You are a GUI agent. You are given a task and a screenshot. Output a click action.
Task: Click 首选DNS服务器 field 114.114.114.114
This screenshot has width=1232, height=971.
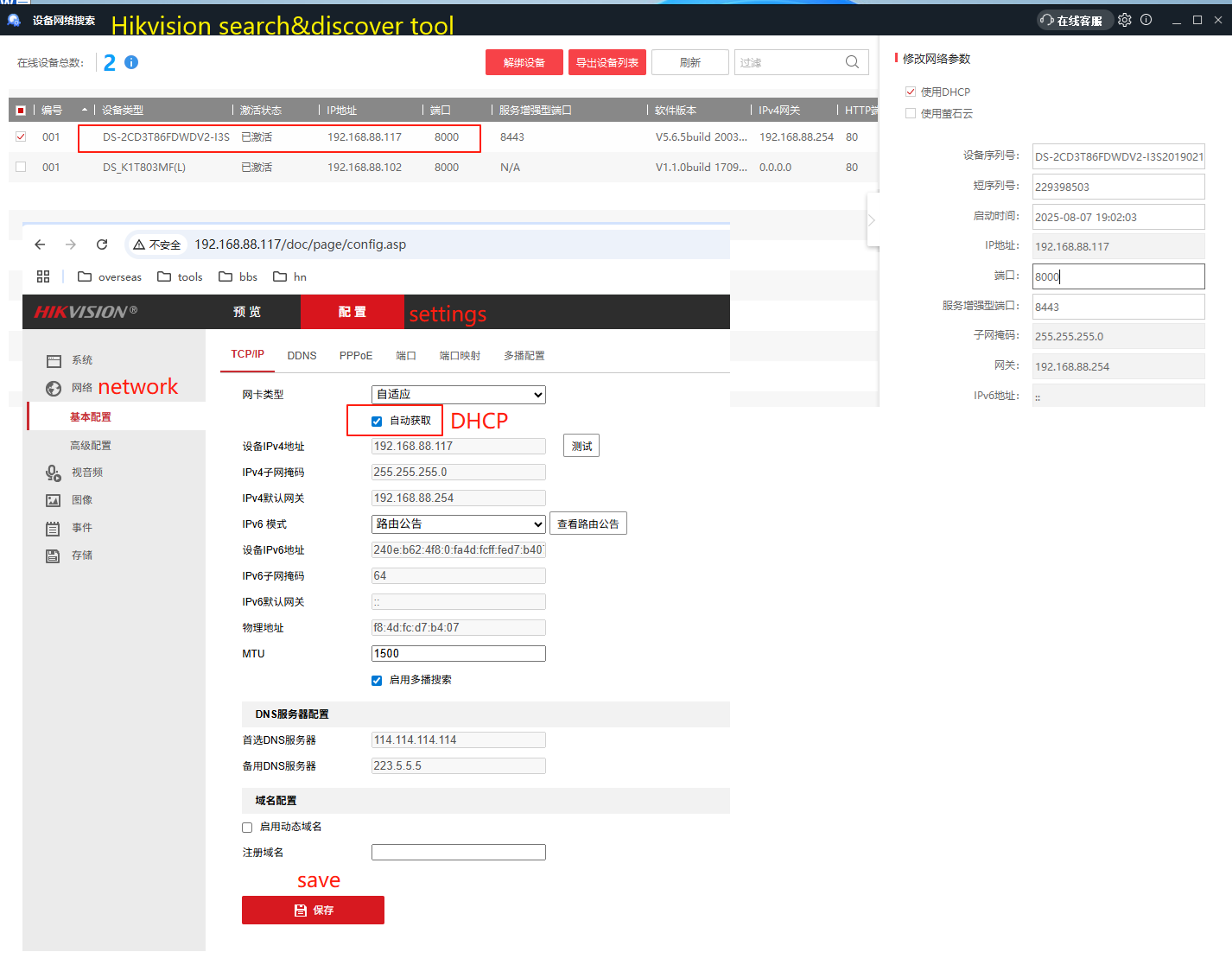(x=459, y=740)
